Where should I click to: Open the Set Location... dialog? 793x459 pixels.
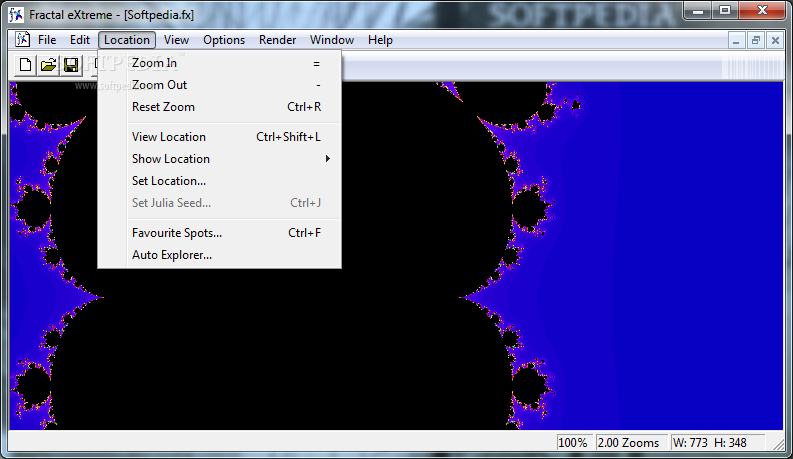pyautogui.click(x=219, y=181)
